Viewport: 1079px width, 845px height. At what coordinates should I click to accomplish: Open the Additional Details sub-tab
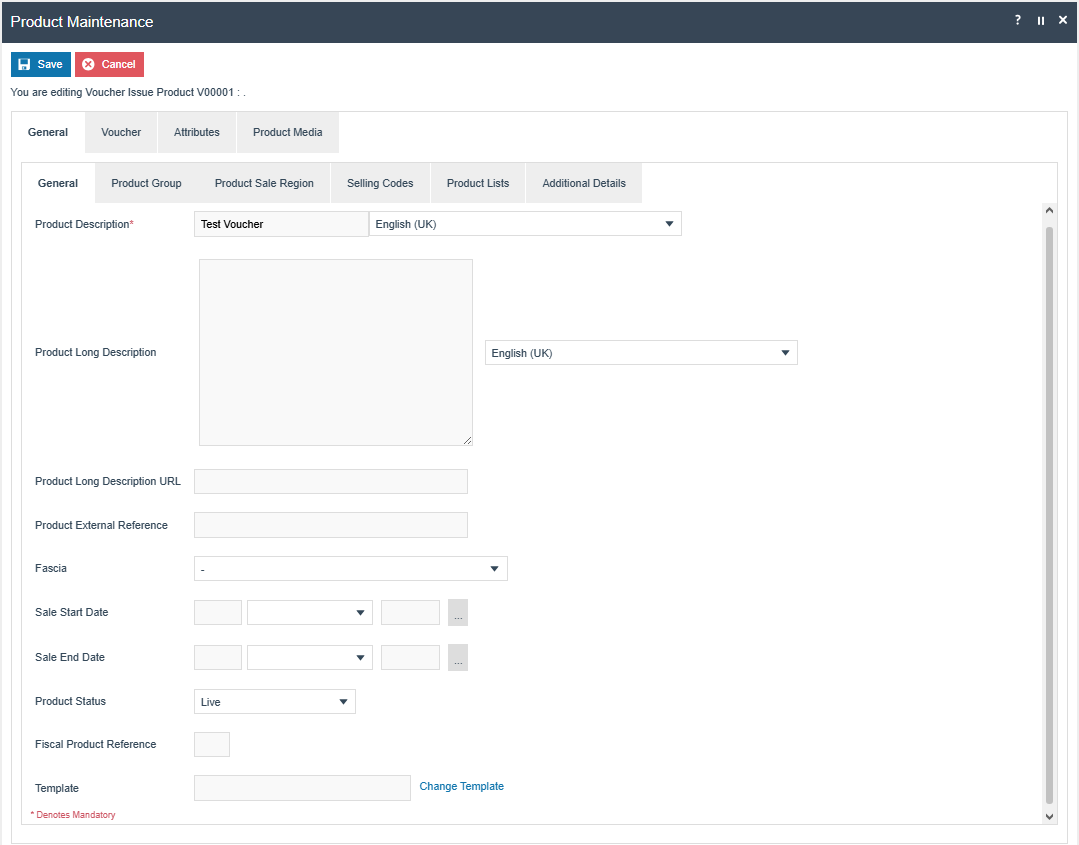[584, 183]
